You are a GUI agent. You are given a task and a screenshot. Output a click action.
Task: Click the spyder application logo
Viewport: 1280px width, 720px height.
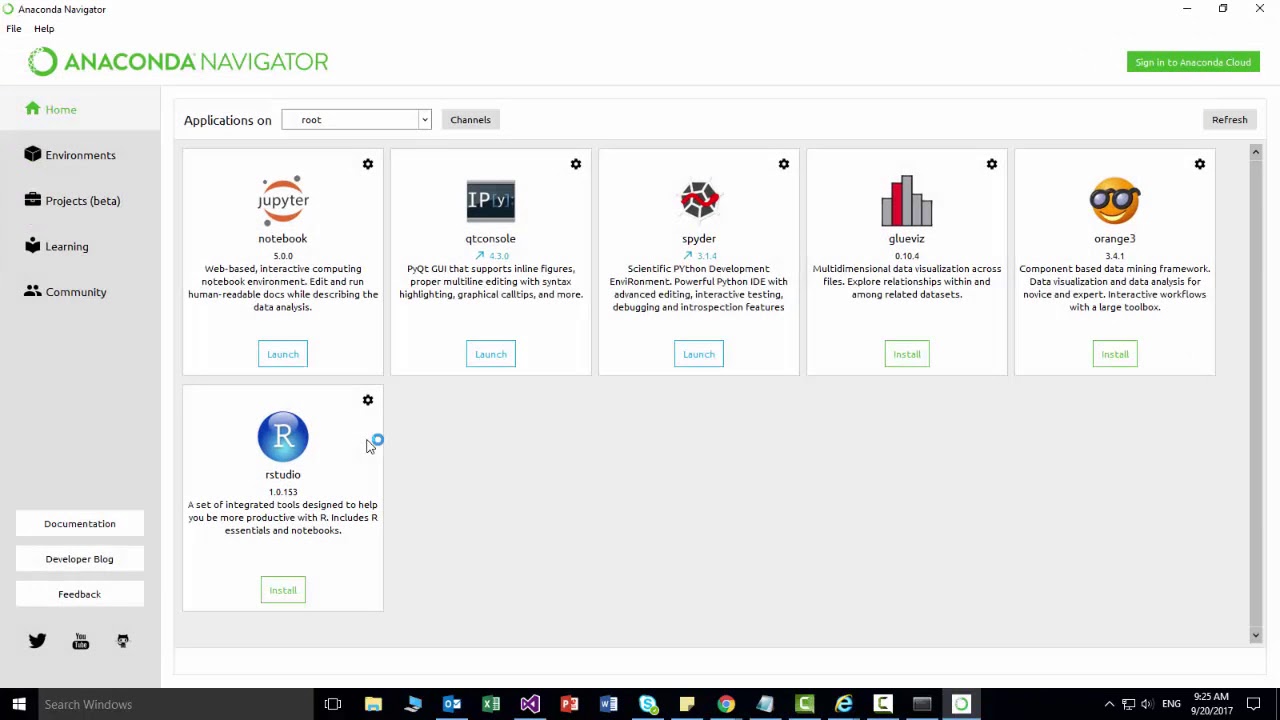coord(699,201)
